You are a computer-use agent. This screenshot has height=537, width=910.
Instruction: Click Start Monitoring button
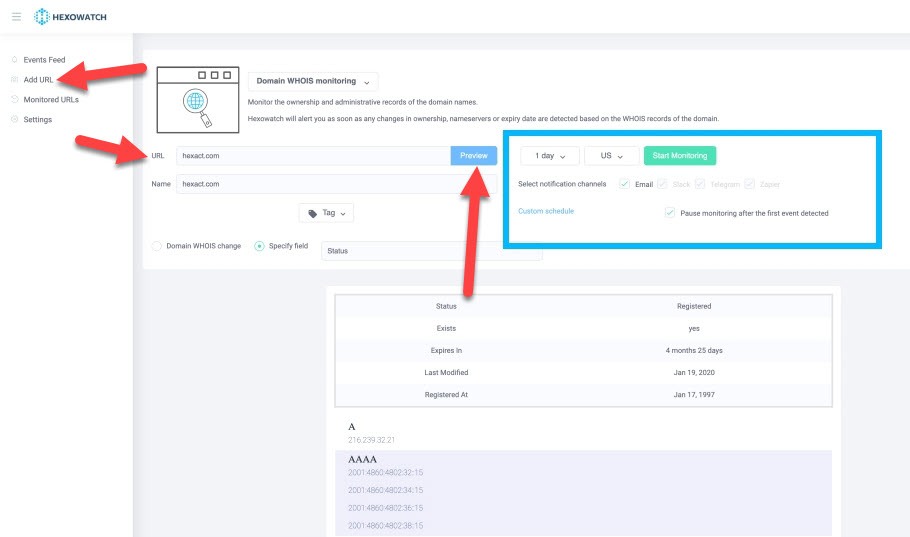pos(680,156)
